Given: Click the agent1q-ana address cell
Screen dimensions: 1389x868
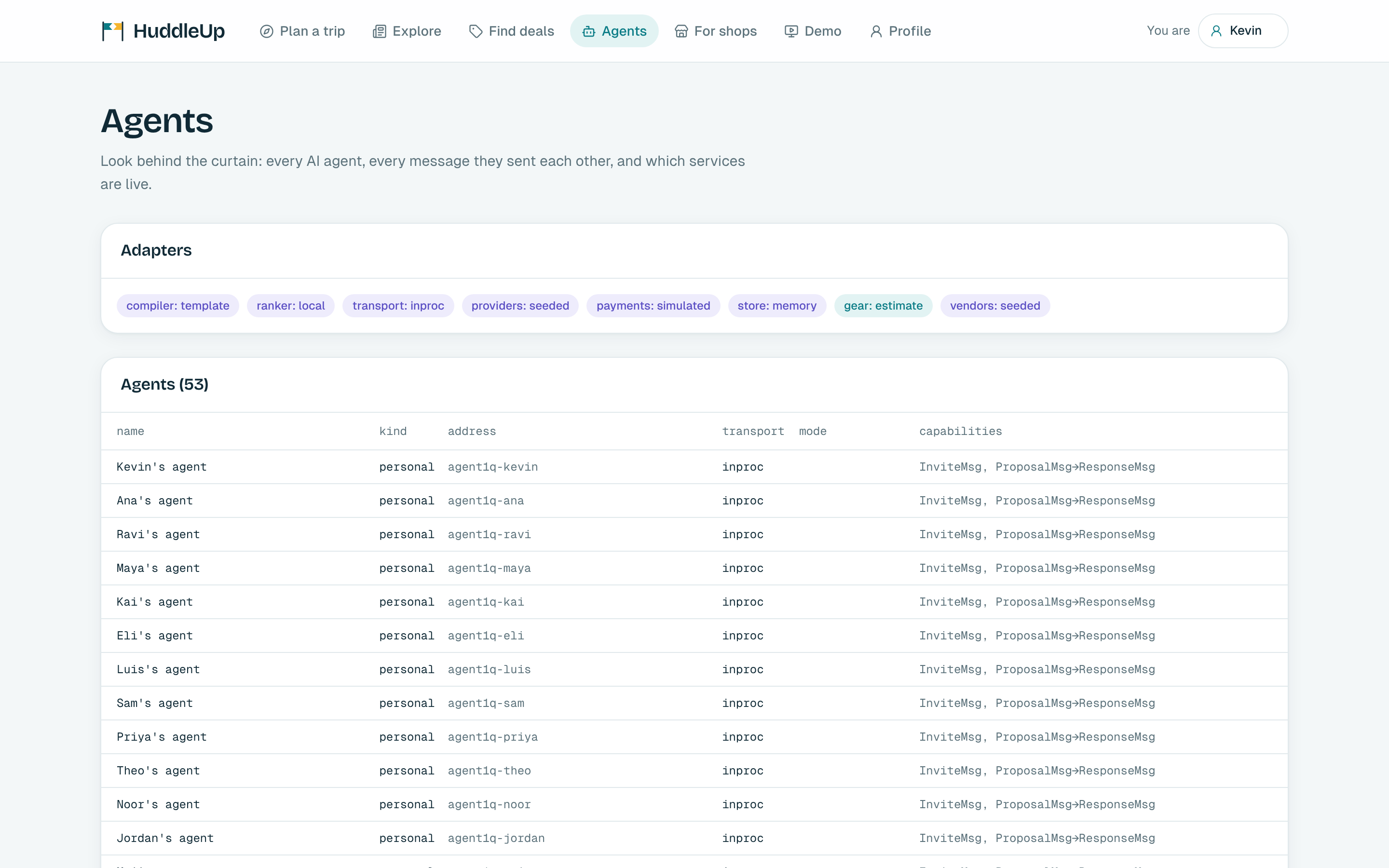Looking at the screenshot, I should [486, 501].
